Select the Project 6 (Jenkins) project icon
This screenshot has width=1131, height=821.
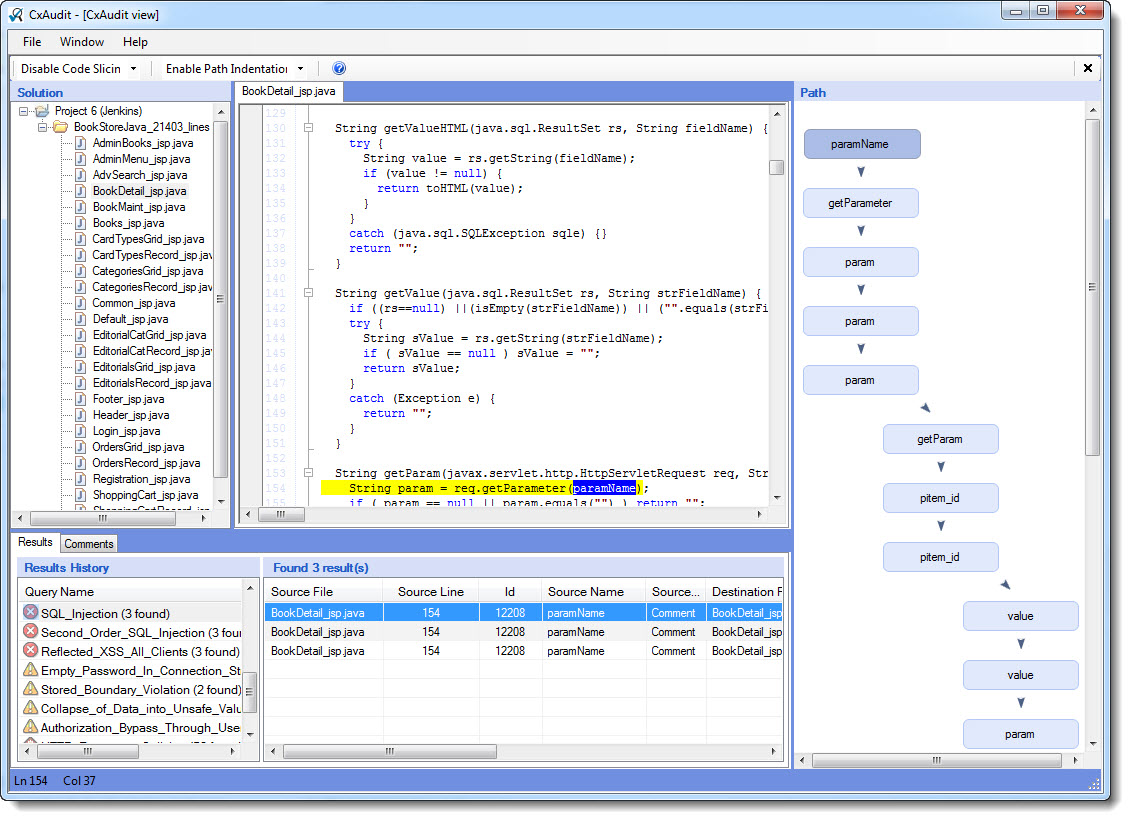click(x=43, y=111)
